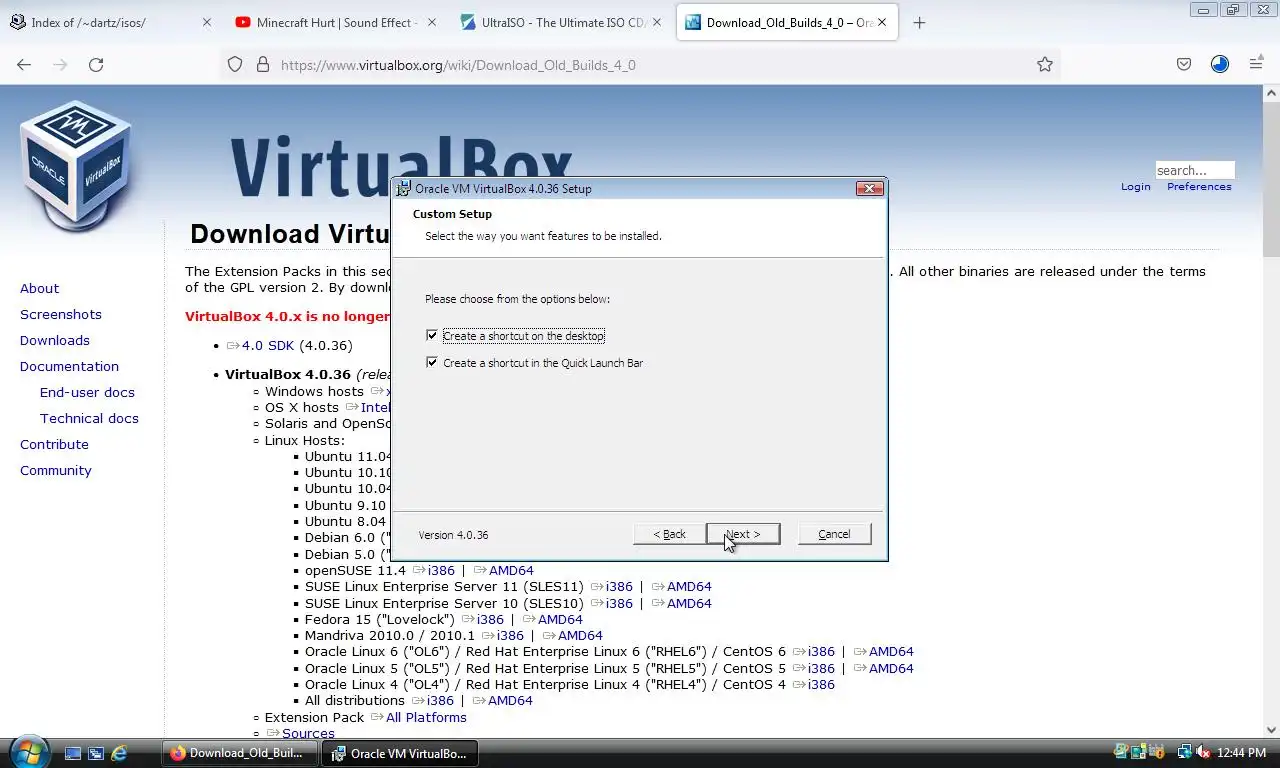Open the Technical docs link
The width and height of the screenshot is (1280, 768).
89,418
